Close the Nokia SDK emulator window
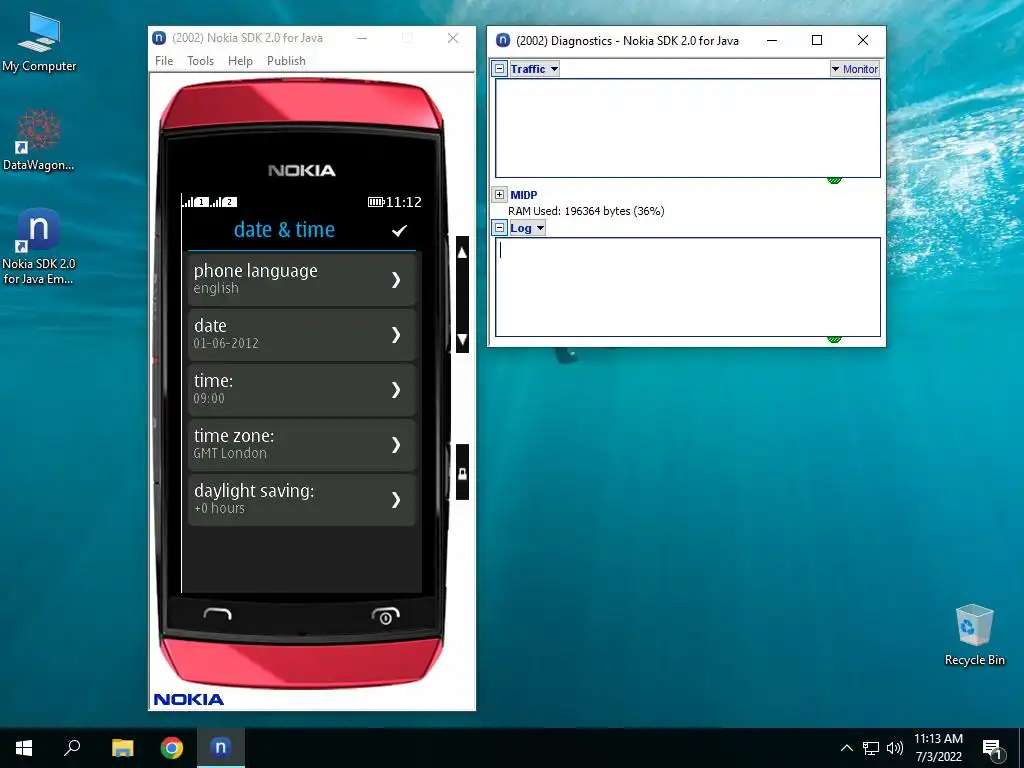The height and width of the screenshot is (768, 1024). coord(453,38)
